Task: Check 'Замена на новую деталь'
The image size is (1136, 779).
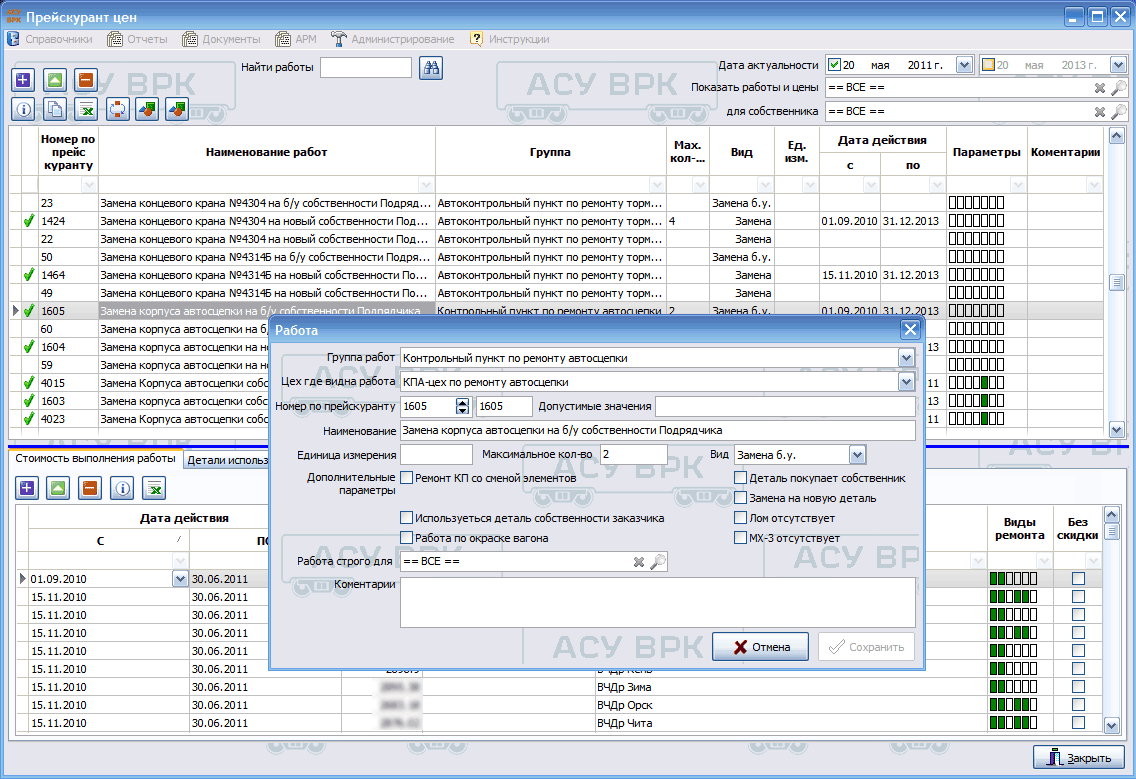Action: coord(740,498)
